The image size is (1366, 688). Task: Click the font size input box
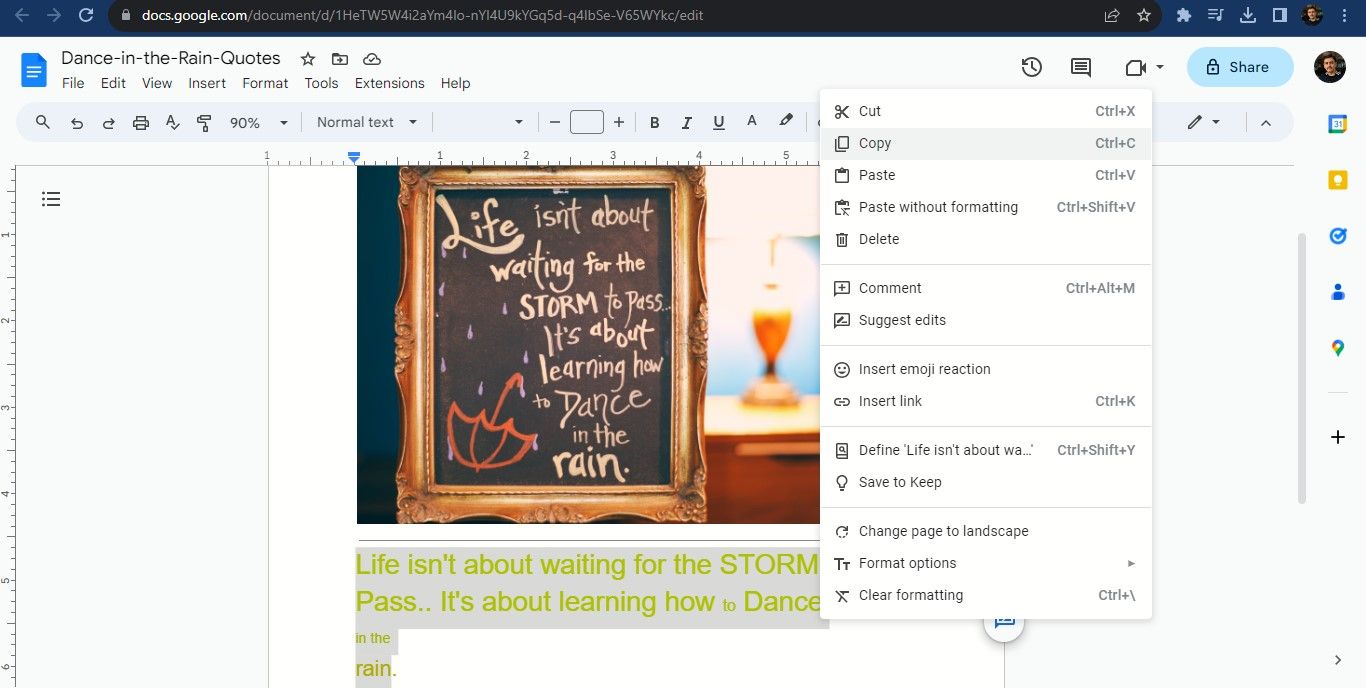pos(587,122)
